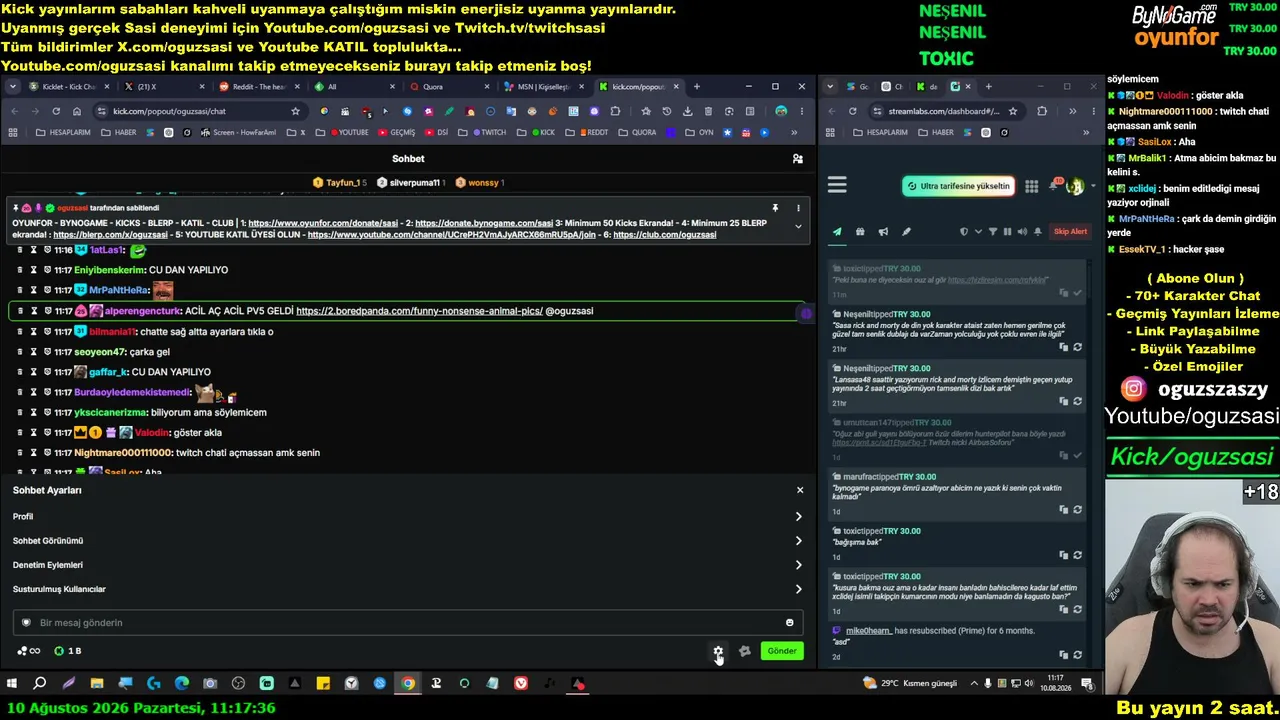Close the Sohbet Ayarları panel
1280x720 pixels.
[800, 490]
